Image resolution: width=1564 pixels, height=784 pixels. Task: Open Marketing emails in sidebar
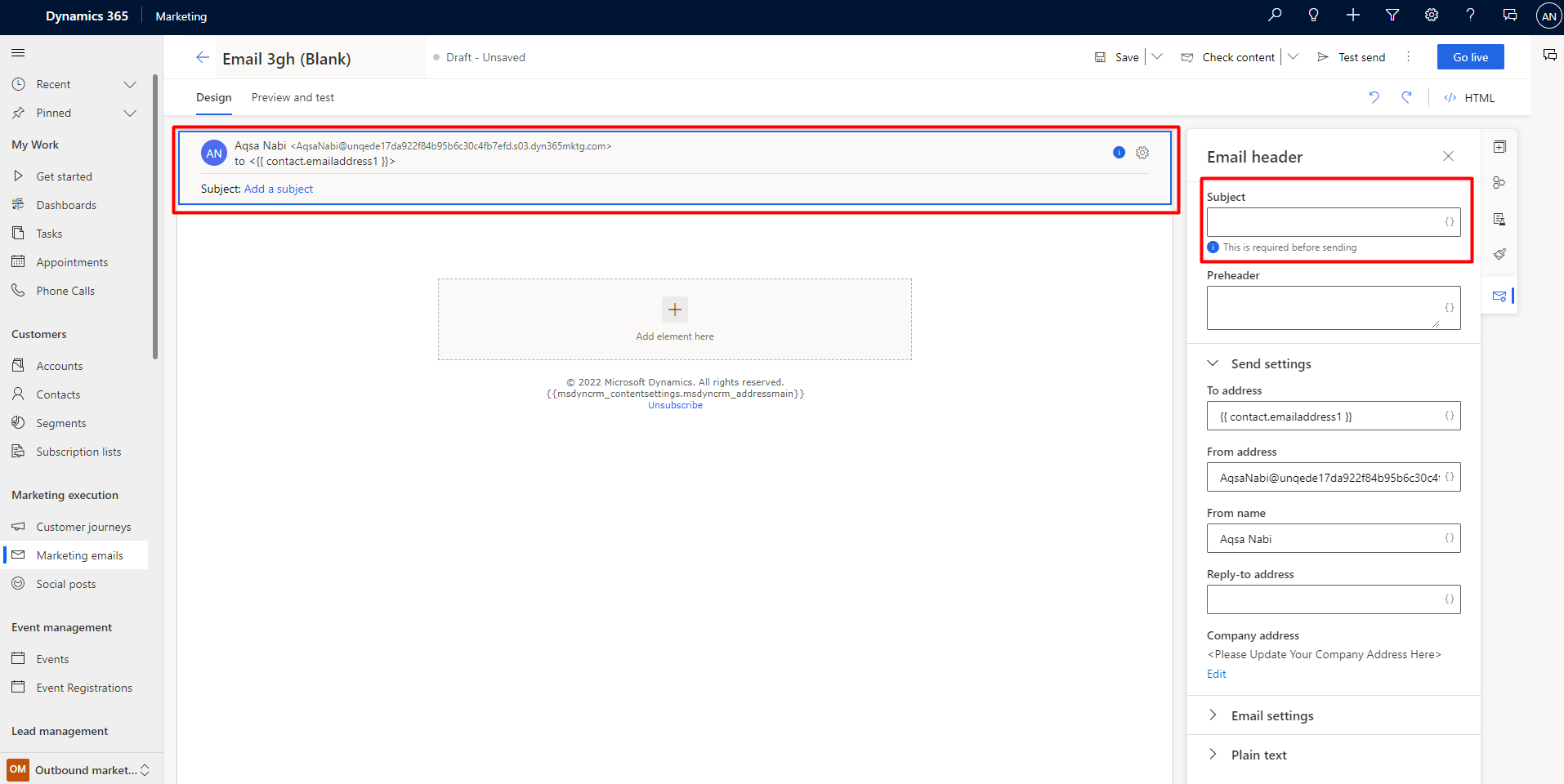pos(75,555)
